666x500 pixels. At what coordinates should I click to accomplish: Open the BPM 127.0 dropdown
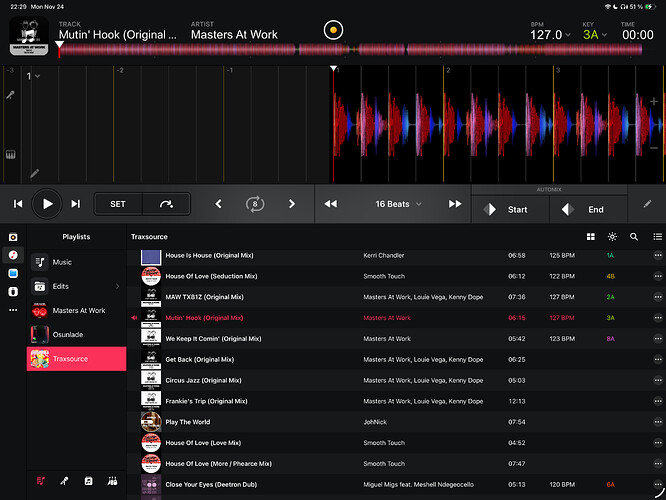point(550,34)
